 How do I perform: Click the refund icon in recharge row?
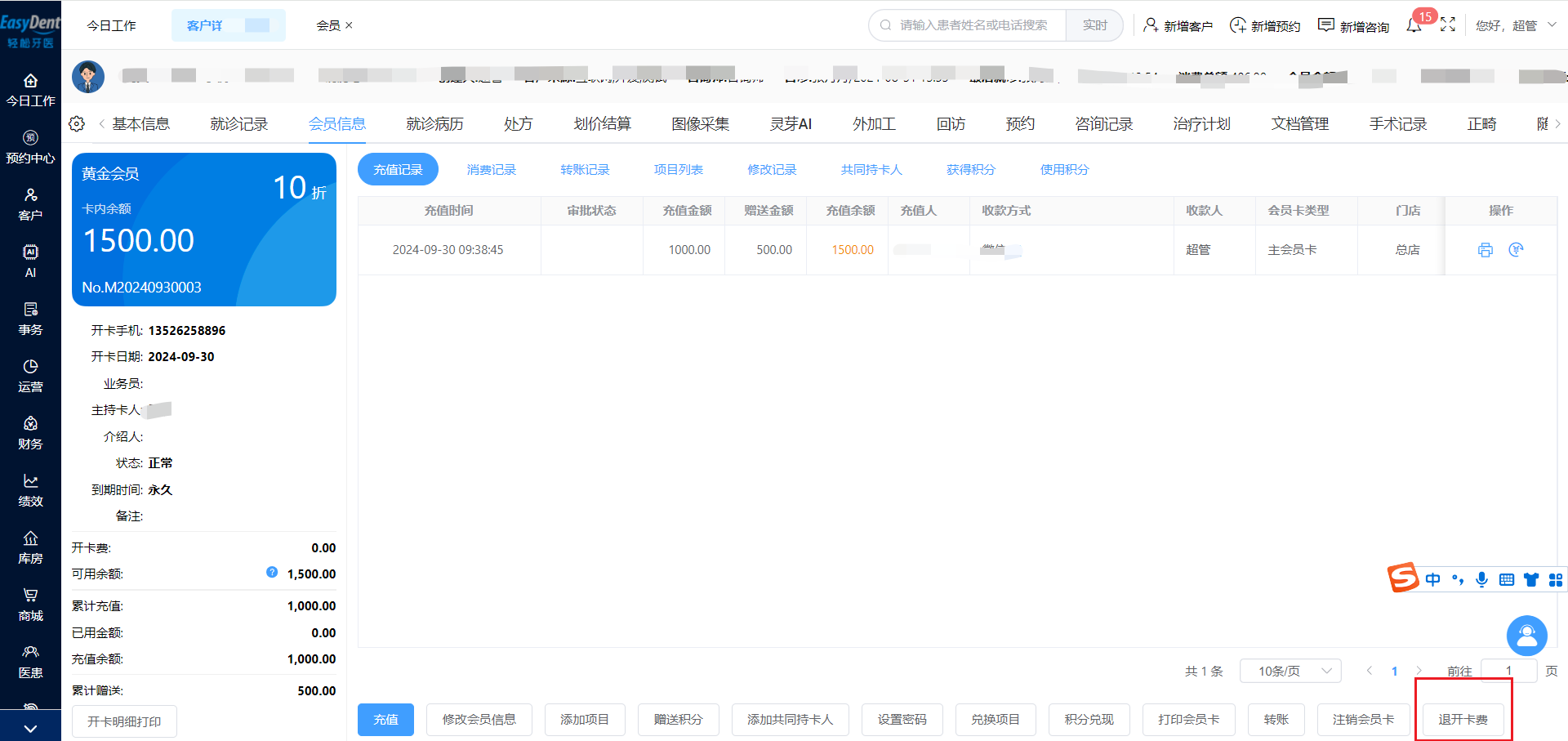point(1517,249)
